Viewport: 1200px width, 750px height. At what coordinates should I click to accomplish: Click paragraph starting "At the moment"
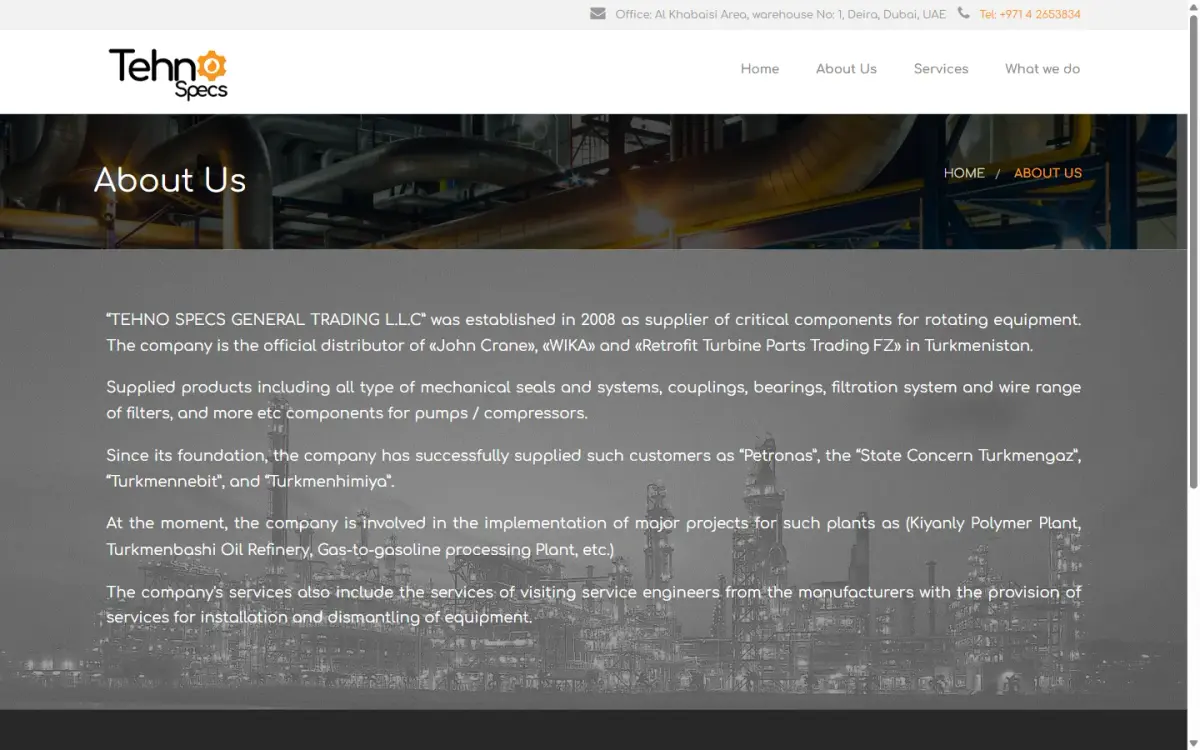coord(594,536)
